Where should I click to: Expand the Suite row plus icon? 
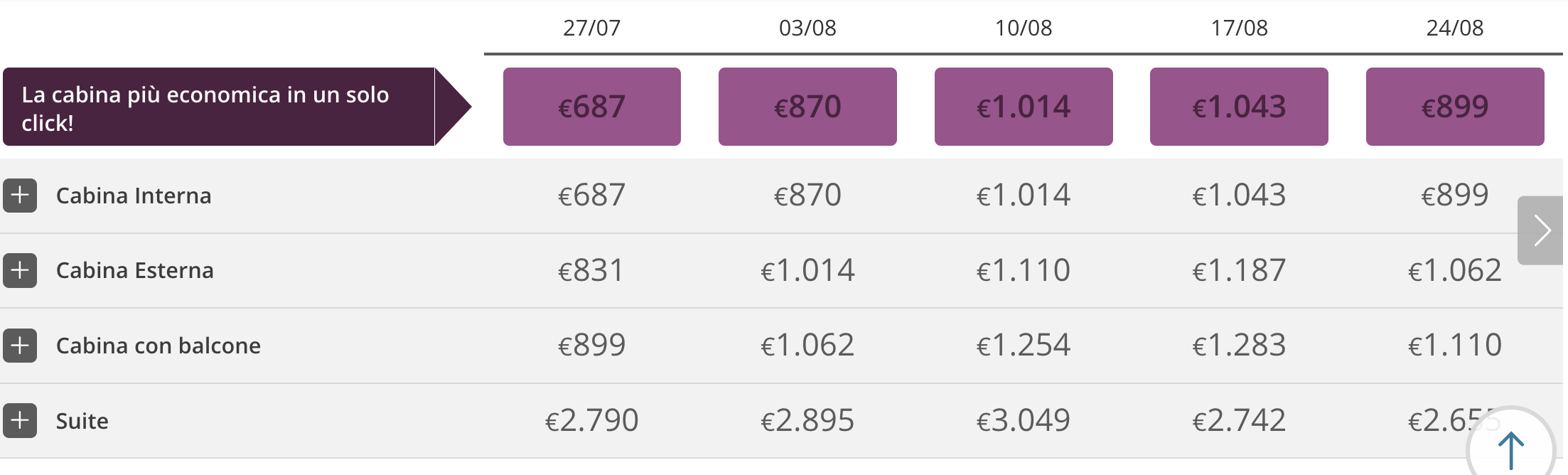(x=20, y=421)
